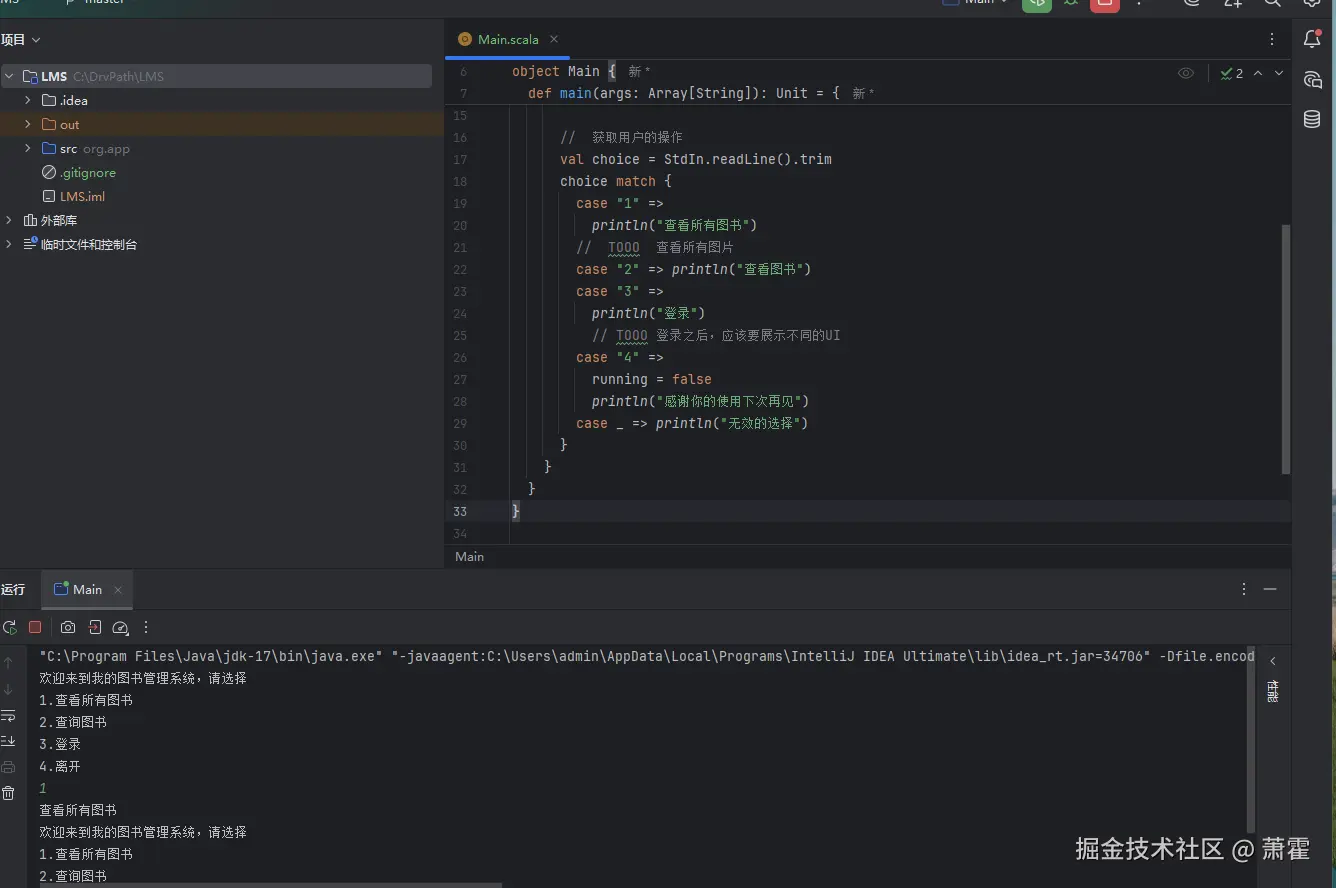The height and width of the screenshot is (888, 1336).
Task: Click 'case _ => println("无效的选择")' line
Action: [692, 423]
